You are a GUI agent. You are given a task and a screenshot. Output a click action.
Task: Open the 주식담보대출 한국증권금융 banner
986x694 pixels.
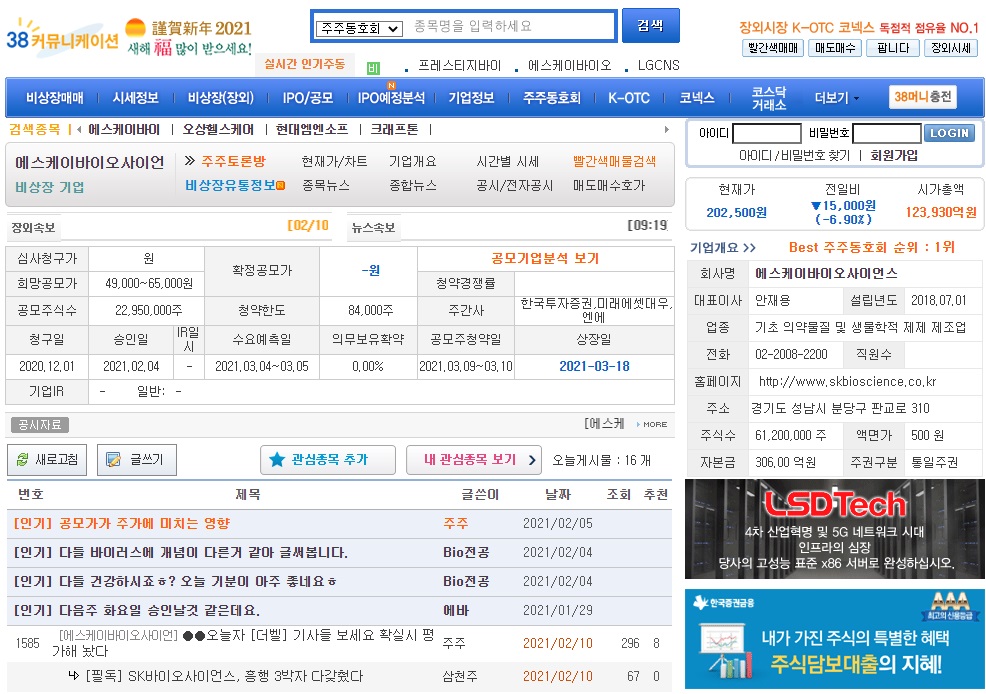[x=834, y=639]
